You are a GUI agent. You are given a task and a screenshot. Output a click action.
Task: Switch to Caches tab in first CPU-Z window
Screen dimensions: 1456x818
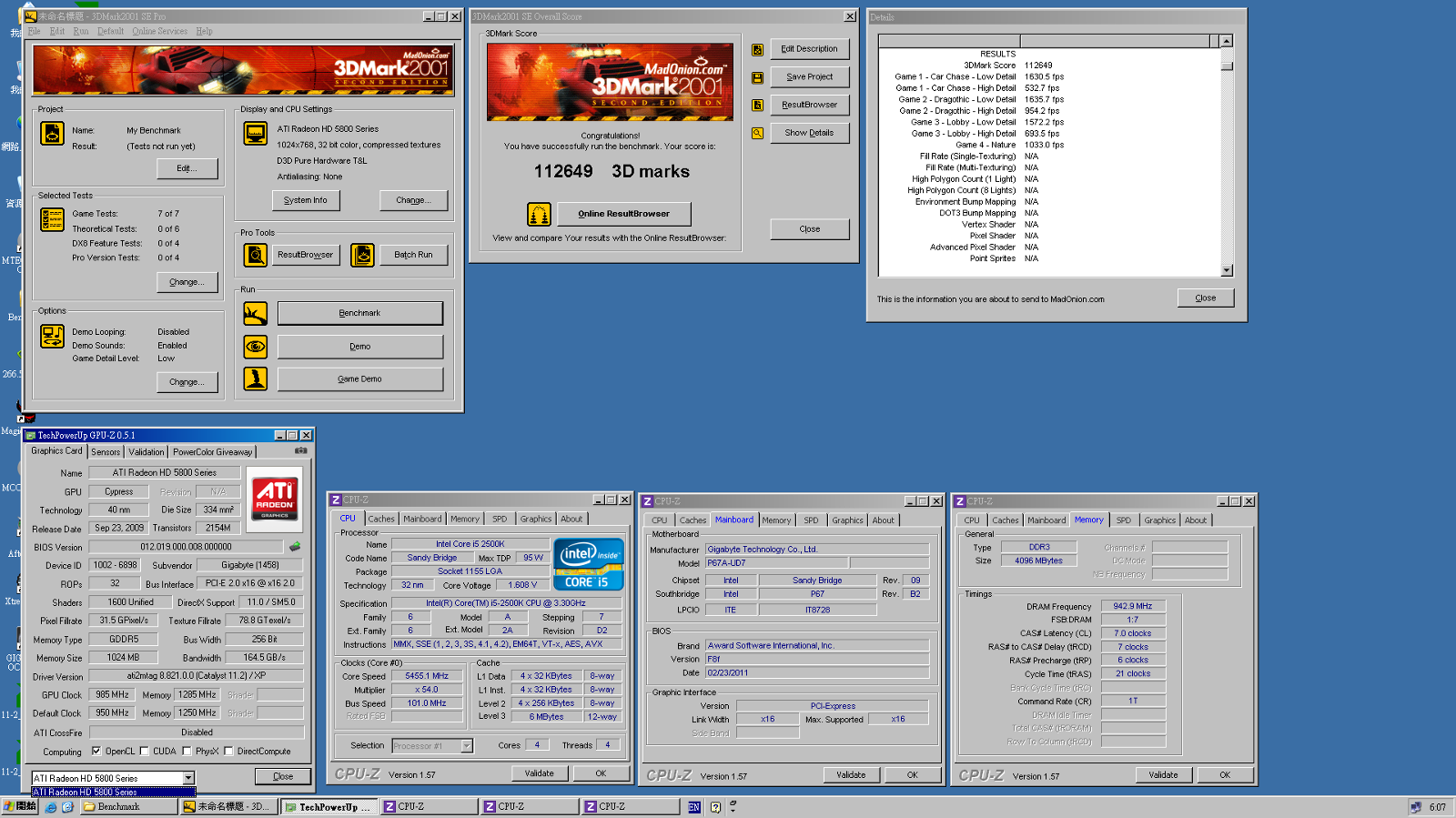click(381, 519)
